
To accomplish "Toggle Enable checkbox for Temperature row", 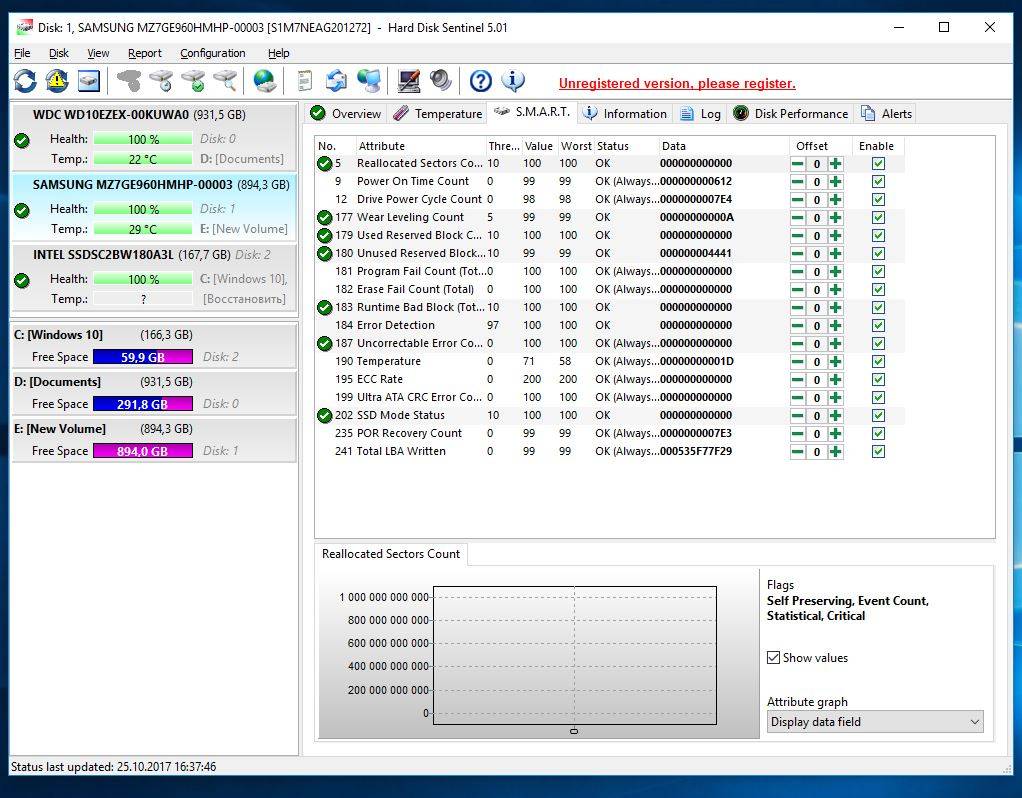I will click(878, 362).
